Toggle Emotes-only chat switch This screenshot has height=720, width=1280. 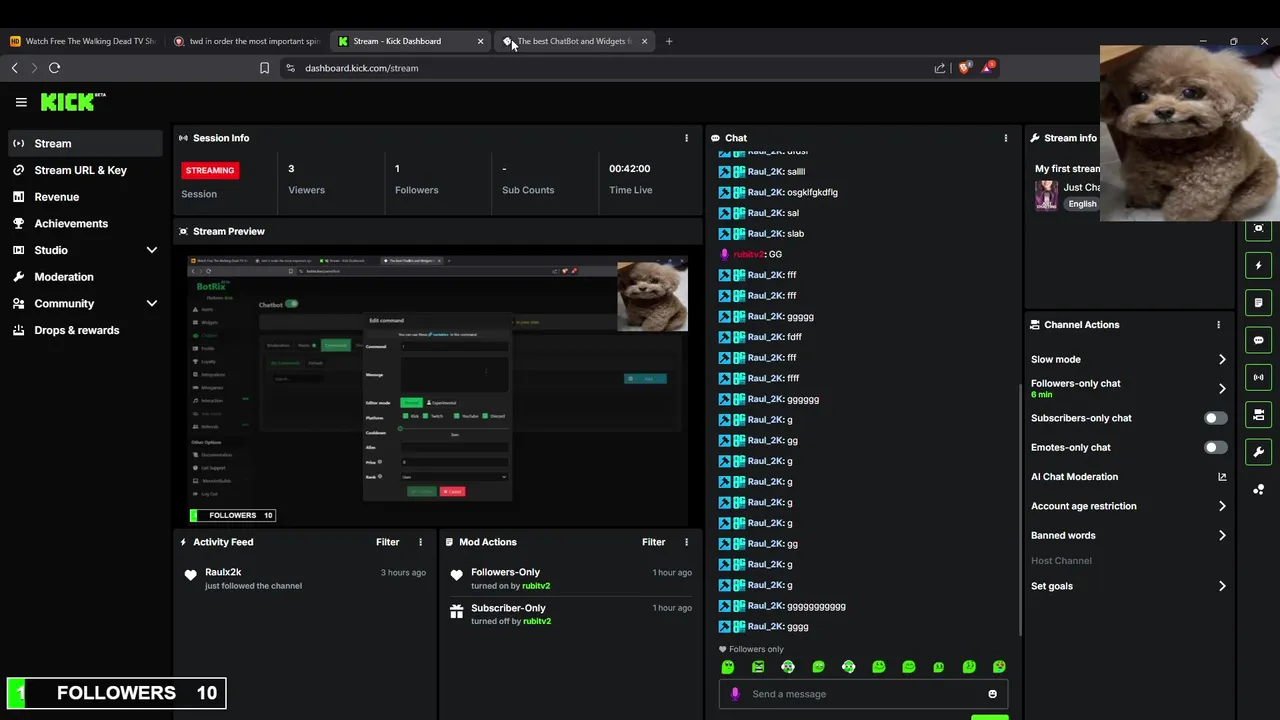pyautogui.click(x=1215, y=447)
